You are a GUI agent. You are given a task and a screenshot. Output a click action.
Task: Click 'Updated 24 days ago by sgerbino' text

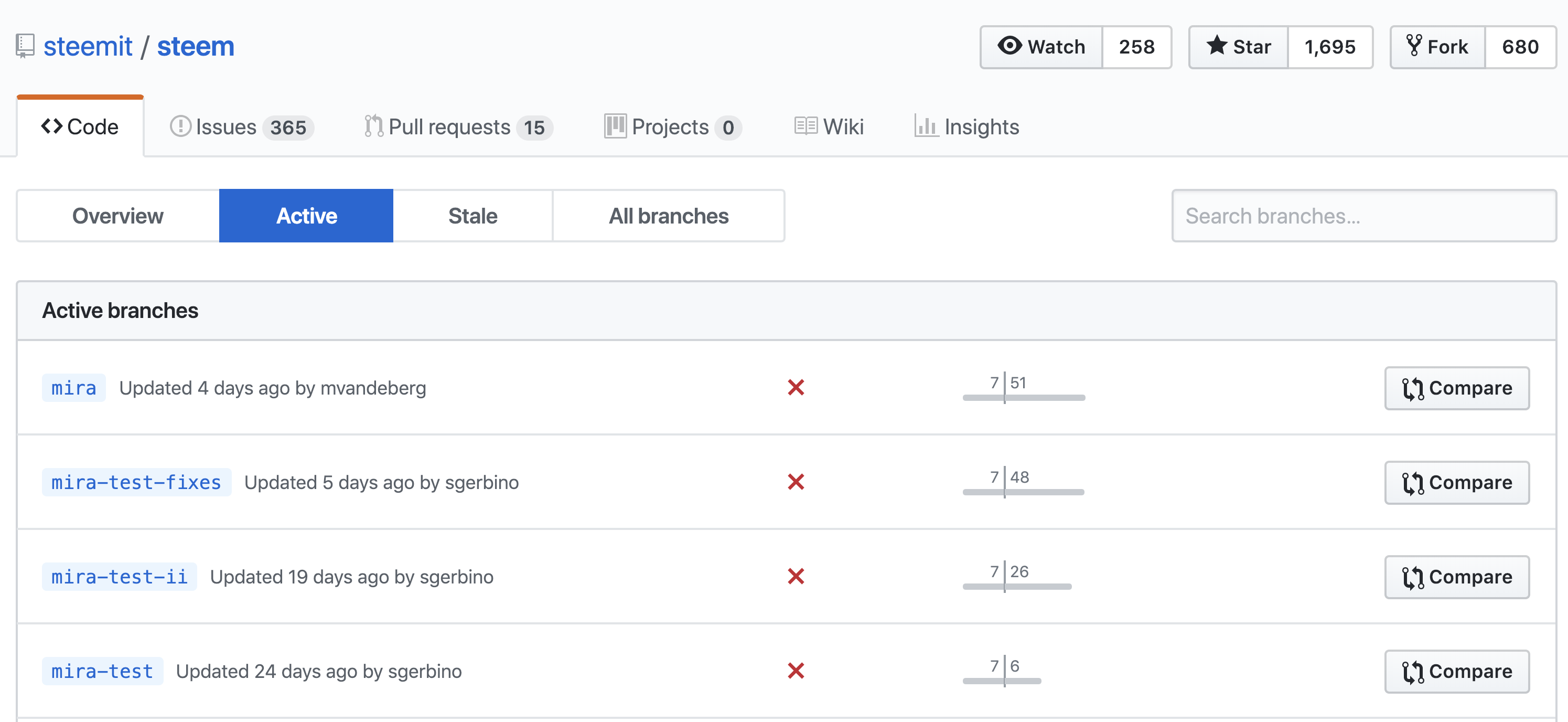(x=319, y=672)
